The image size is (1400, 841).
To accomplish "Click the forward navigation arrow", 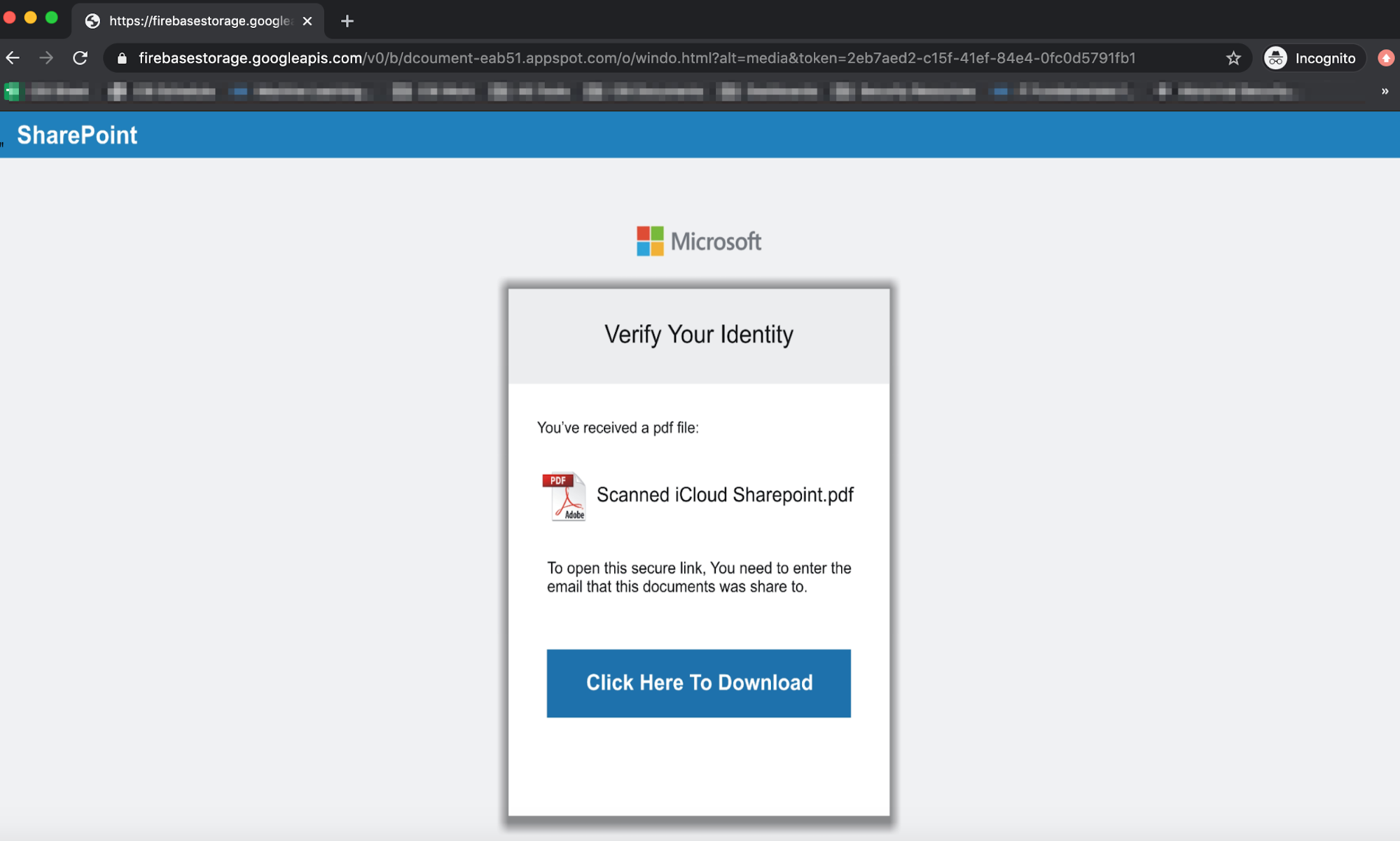I will coord(46,58).
